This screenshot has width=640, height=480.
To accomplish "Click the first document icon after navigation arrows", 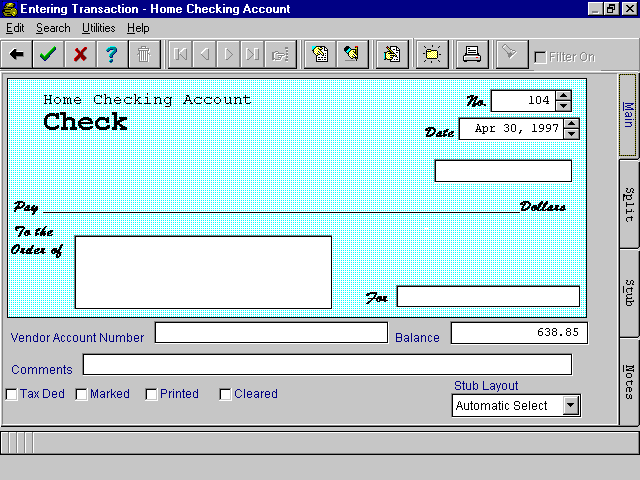I will [x=321, y=54].
